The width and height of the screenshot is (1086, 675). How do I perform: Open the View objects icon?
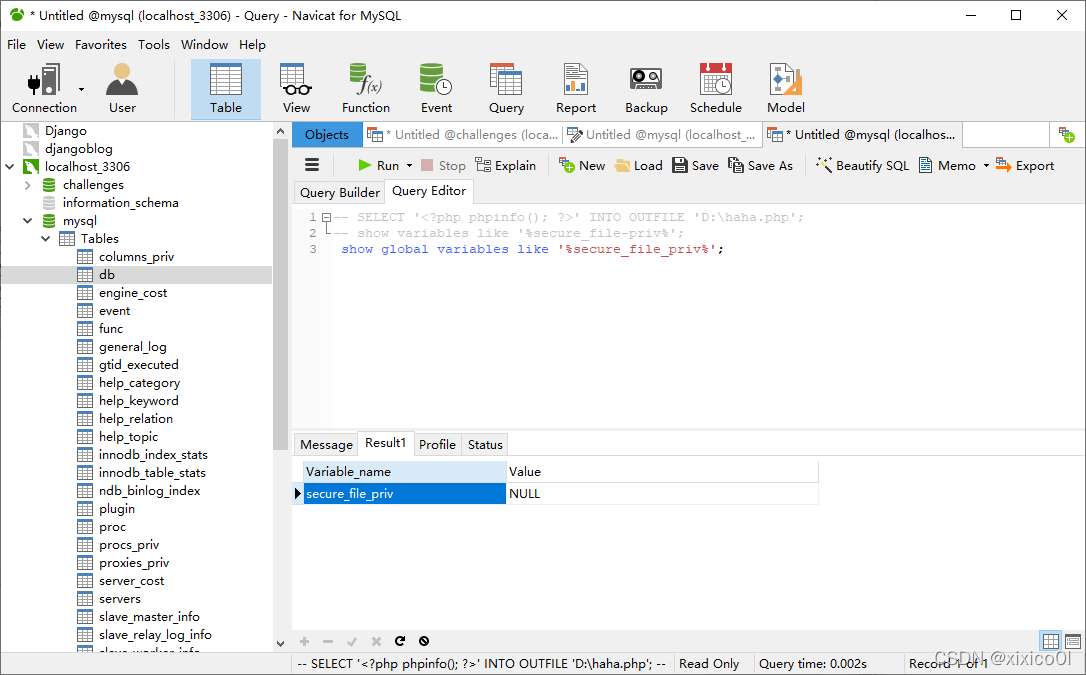pyautogui.click(x=296, y=89)
